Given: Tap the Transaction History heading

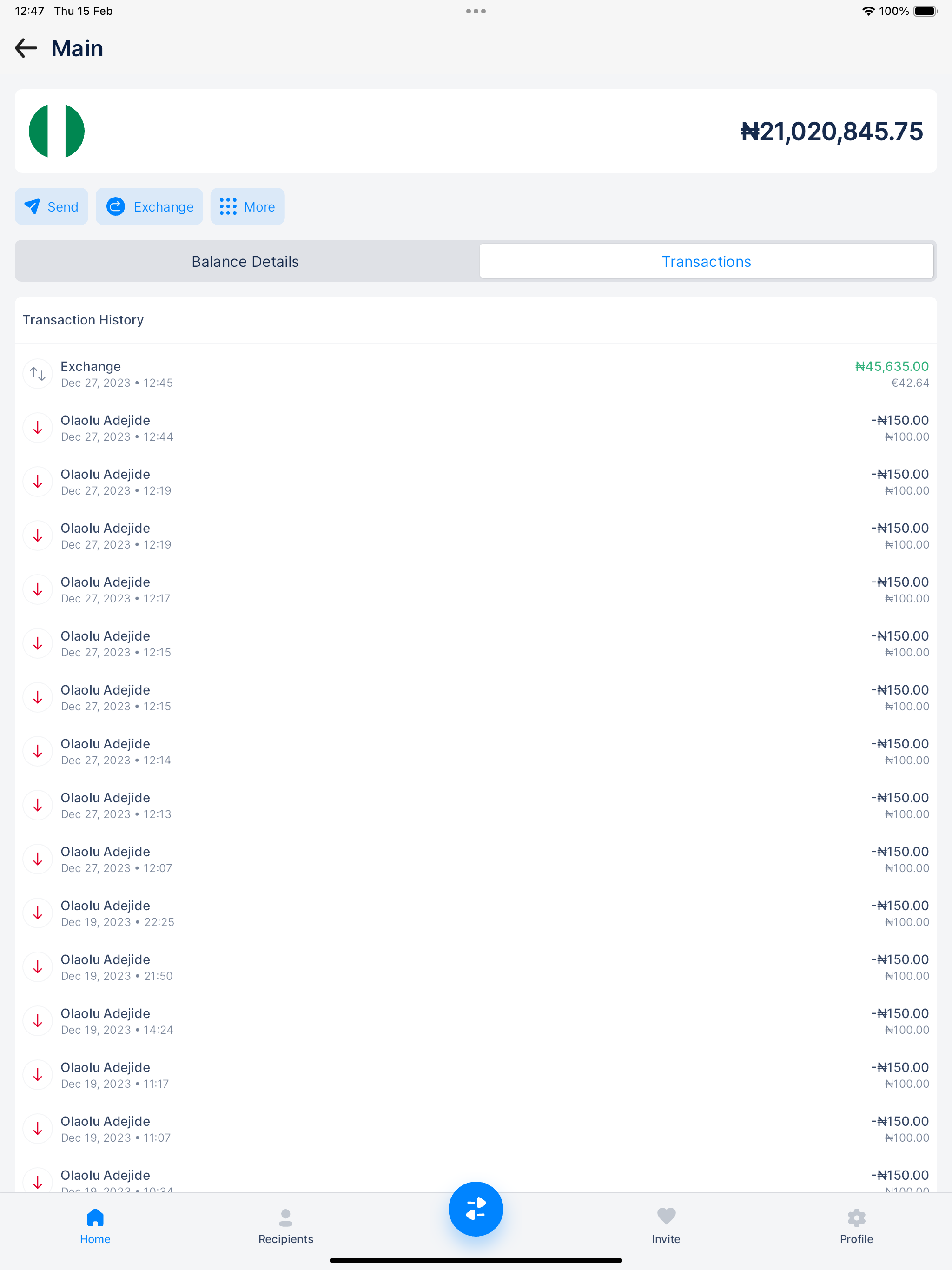Looking at the screenshot, I should (83, 320).
